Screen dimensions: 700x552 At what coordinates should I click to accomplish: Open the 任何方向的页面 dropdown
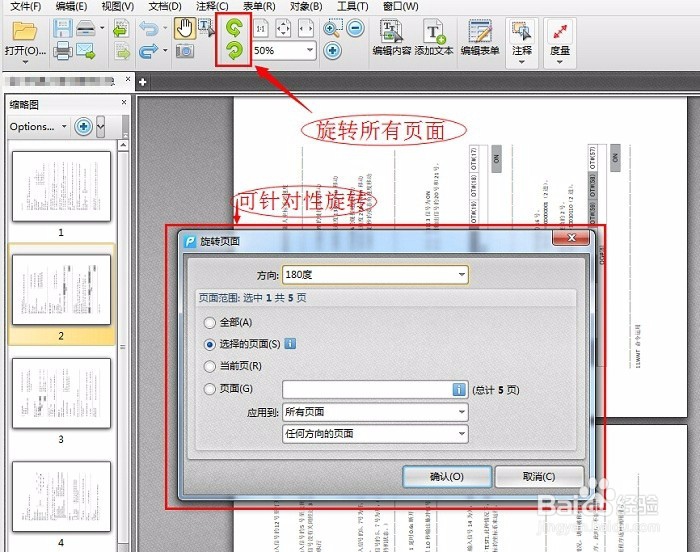coord(375,434)
